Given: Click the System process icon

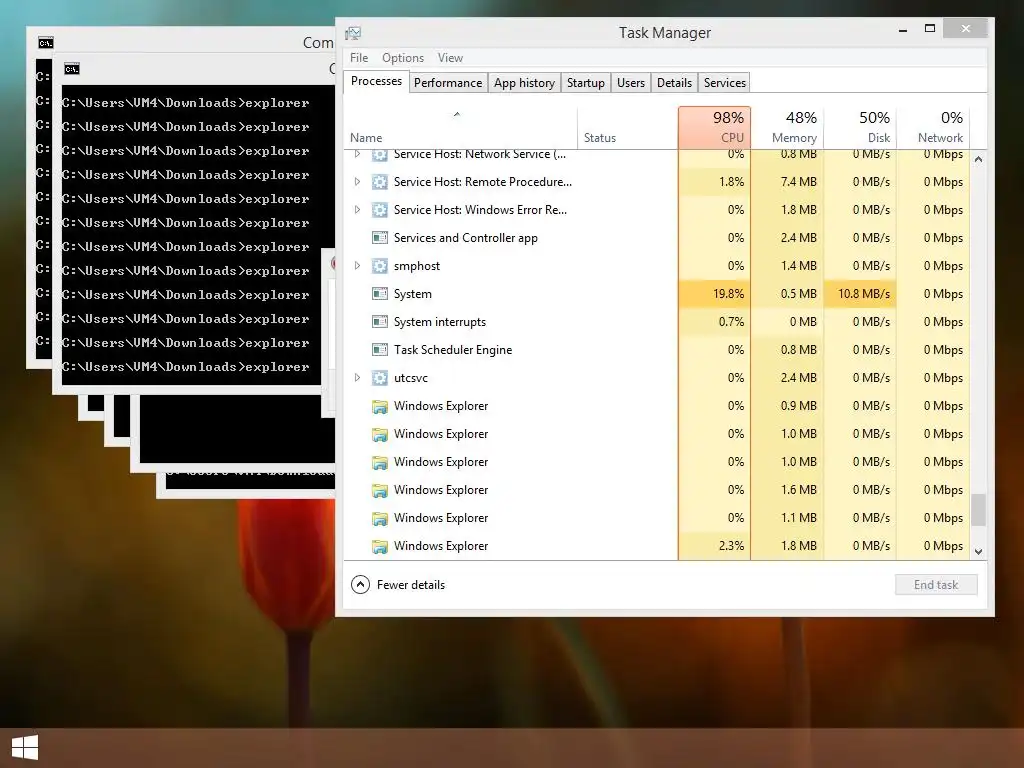Looking at the screenshot, I should 379,294.
